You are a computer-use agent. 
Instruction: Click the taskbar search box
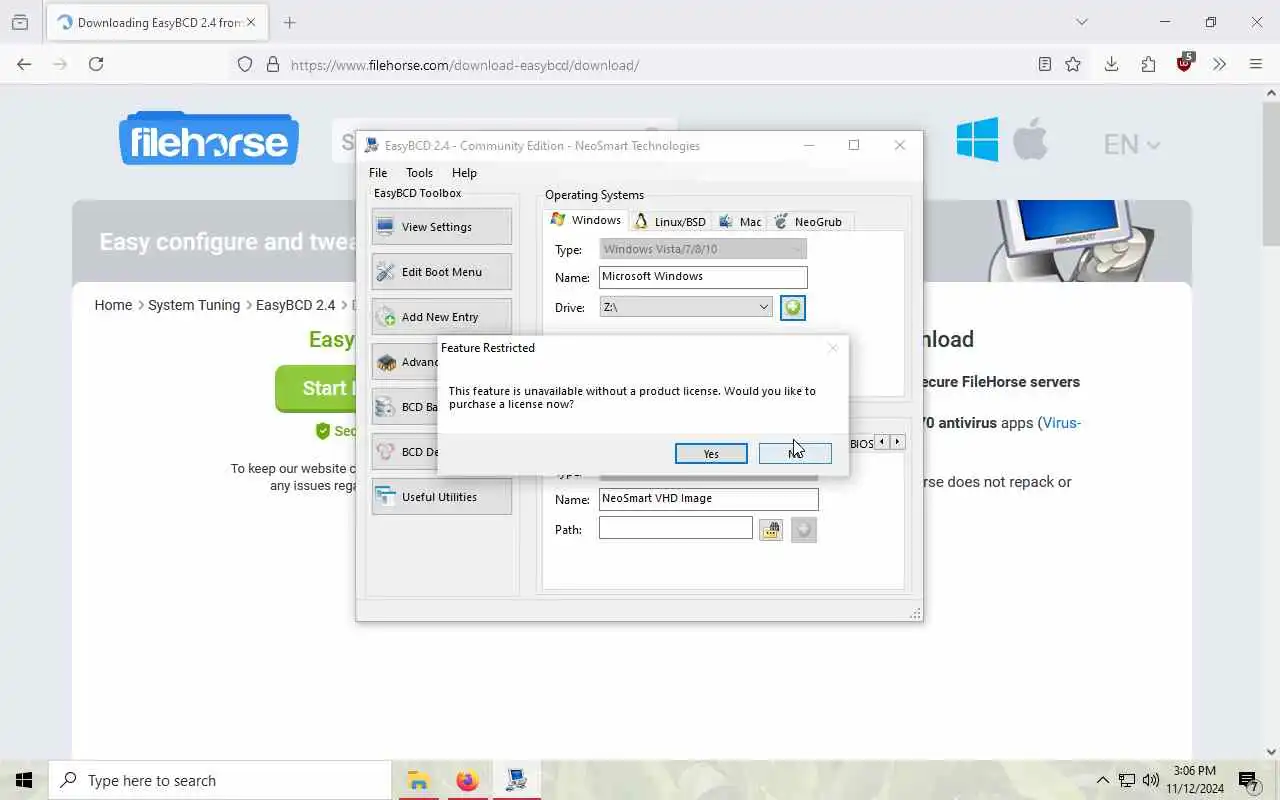[220, 780]
